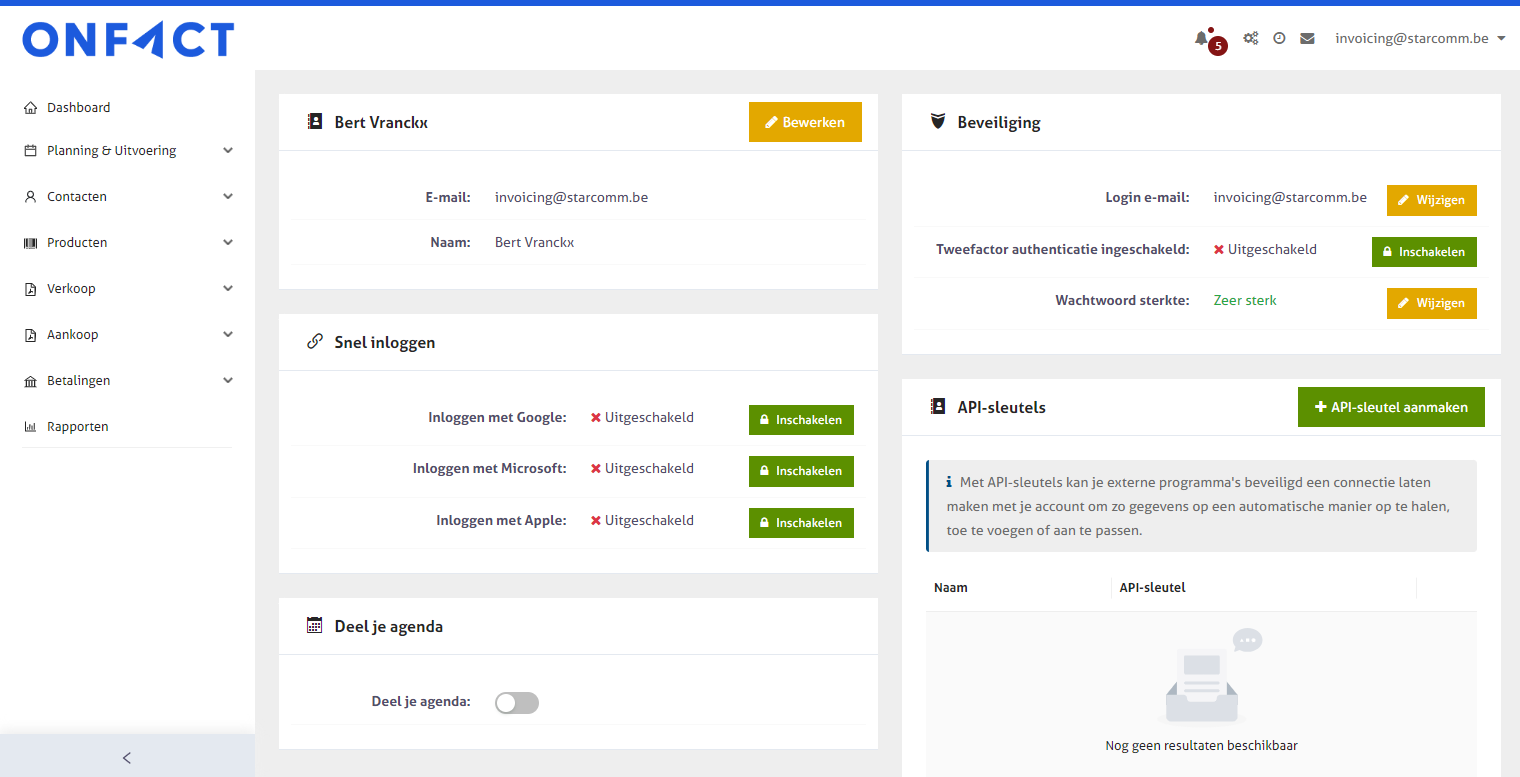Click the settings gears icon
1520x777 pixels.
[1250, 39]
